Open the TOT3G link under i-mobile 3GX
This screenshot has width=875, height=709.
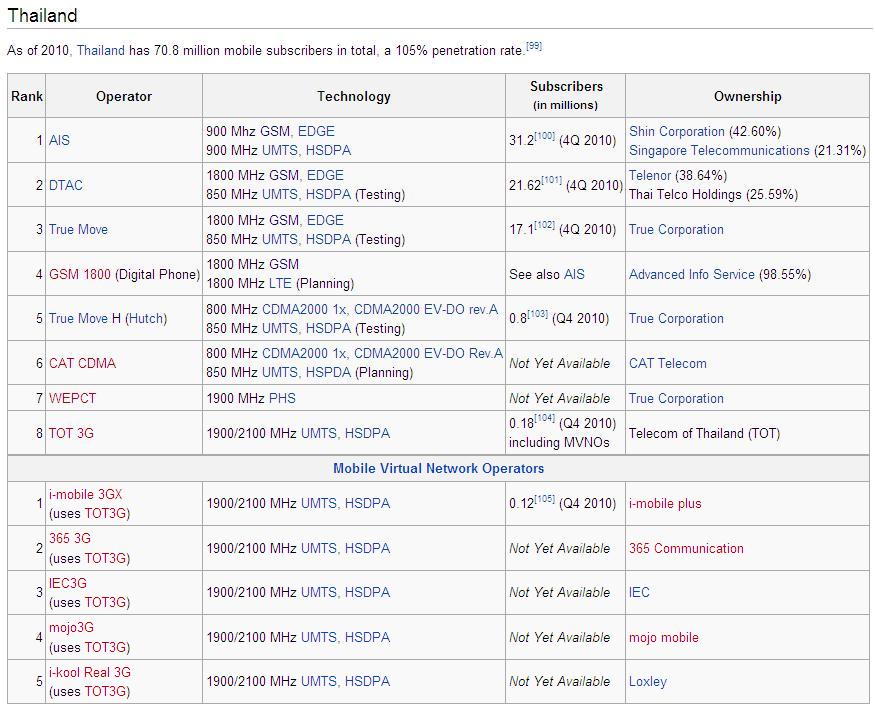(105, 513)
